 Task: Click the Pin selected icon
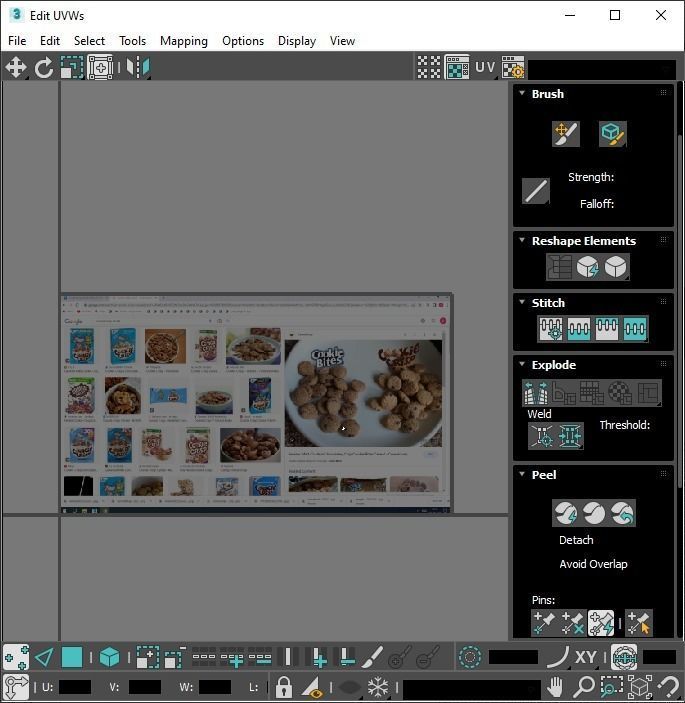[x=544, y=623]
